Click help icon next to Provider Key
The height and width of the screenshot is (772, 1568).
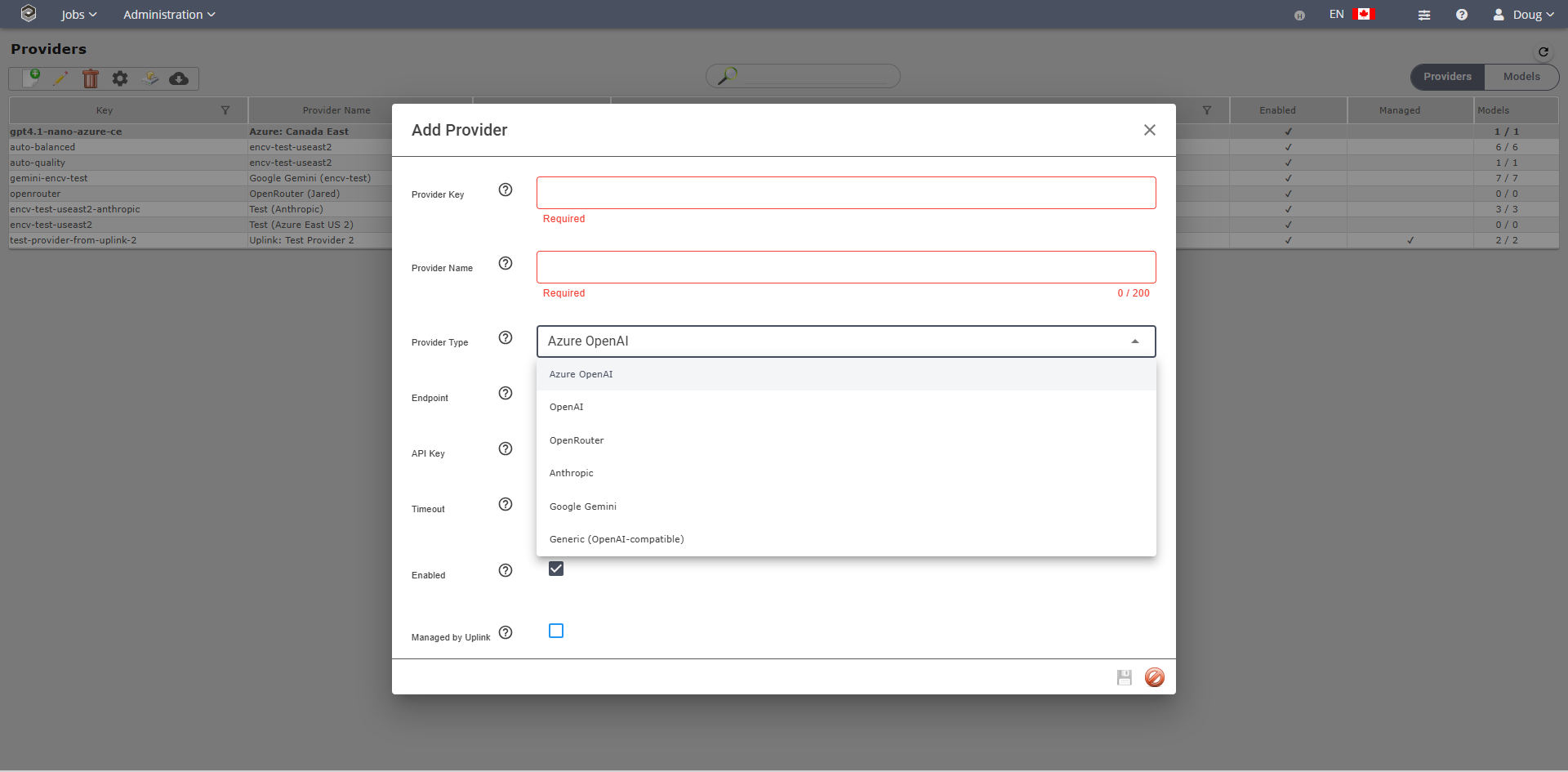tap(506, 190)
